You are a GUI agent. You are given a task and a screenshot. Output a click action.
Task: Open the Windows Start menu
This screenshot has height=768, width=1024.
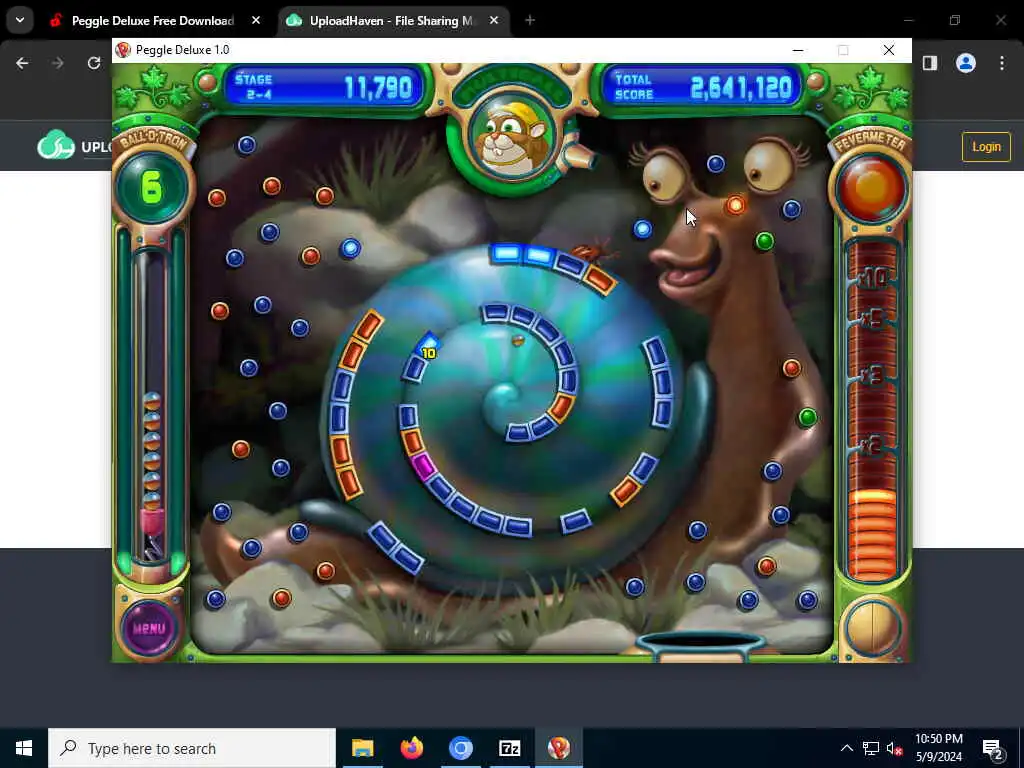click(24, 748)
